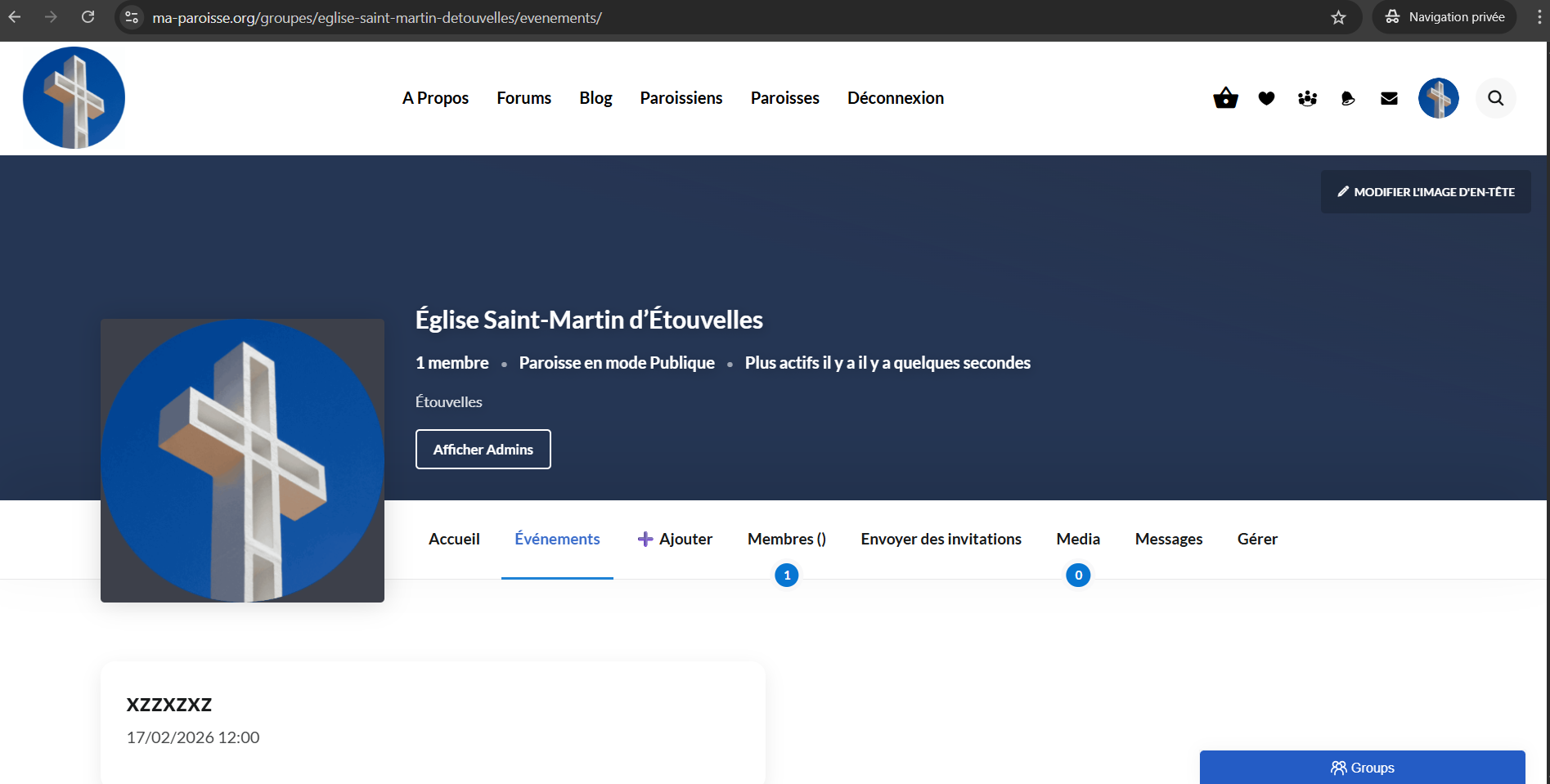Open the envelope messages icon

tap(1389, 98)
